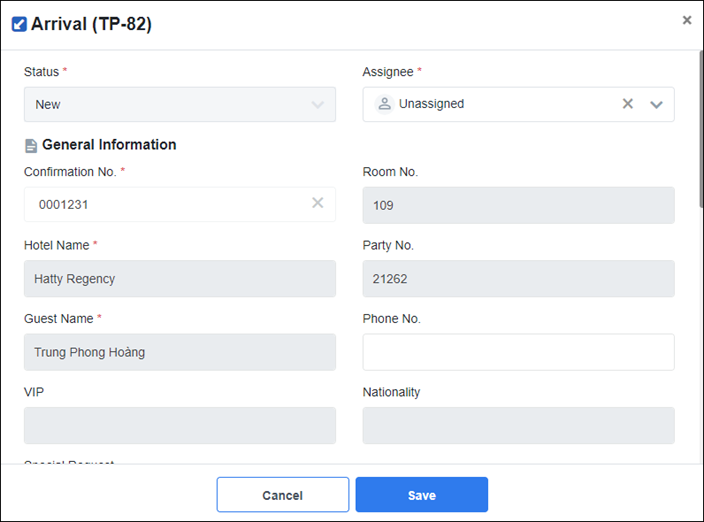Click the Arrival task checkbox icon
This screenshot has height=522, width=704.
[x=19, y=24]
